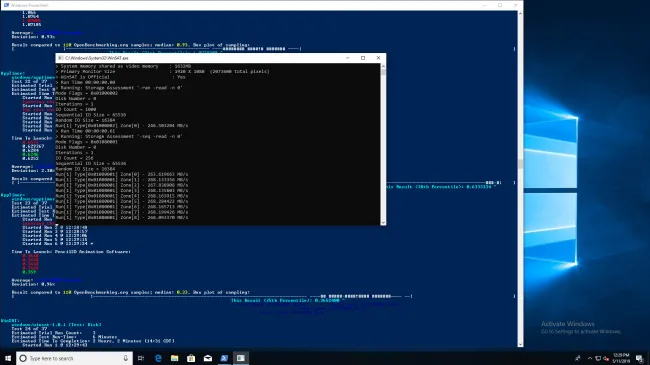Click the clock and date display
Image resolution: width=650 pixels, height=365 pixels.
621,358
